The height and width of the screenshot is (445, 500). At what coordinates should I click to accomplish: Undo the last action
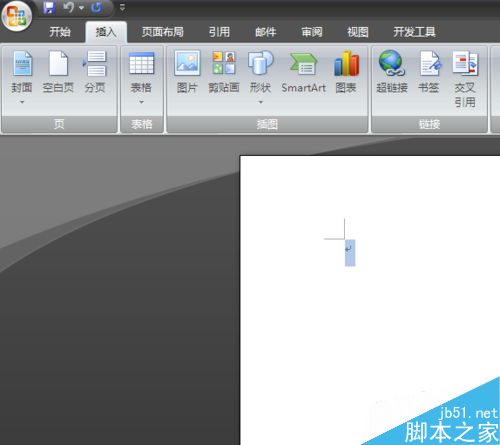(x=68, y=7)
